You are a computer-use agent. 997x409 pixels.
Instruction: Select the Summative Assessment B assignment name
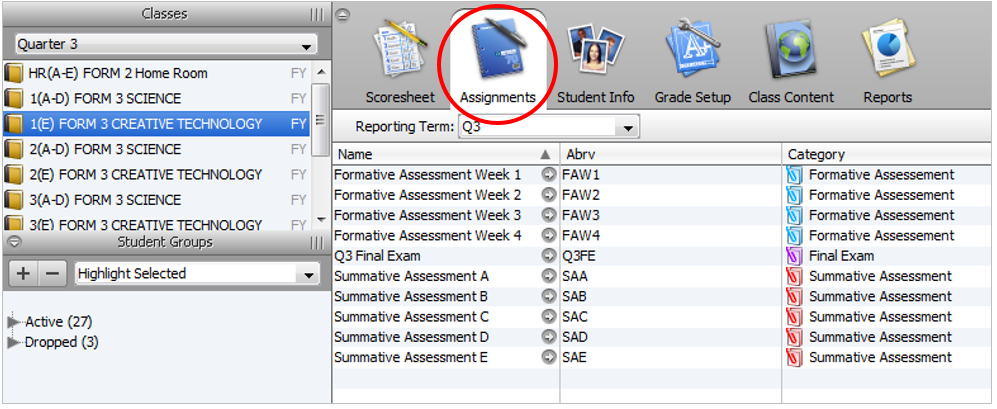click(411, 297)
